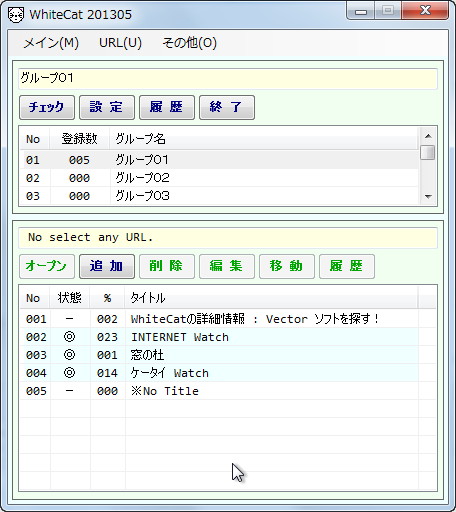Click the 005 number cell in URL list
Image resolution: width=456 pixels, height=512 pixels.
(36, 391)
